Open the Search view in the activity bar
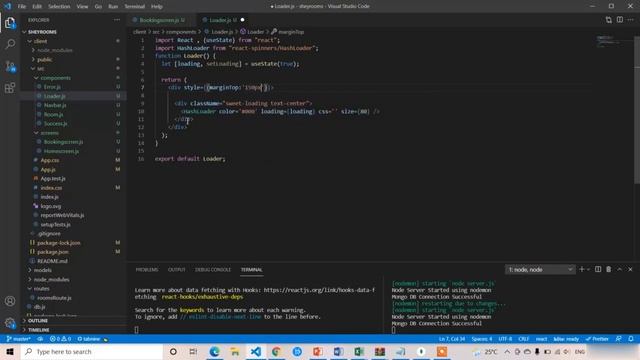Screen dimensions: 640x360 coord(10,44)
